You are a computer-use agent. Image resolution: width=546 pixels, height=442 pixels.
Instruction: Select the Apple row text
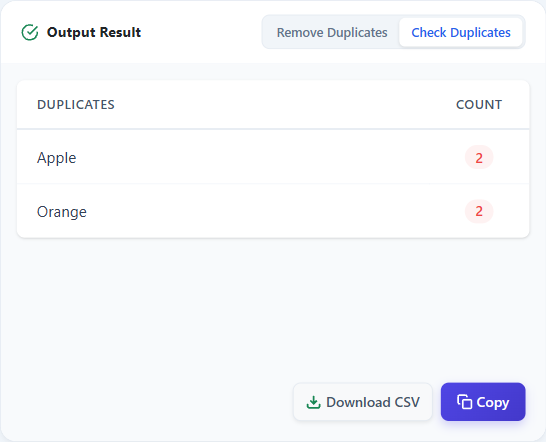point(57,158)
